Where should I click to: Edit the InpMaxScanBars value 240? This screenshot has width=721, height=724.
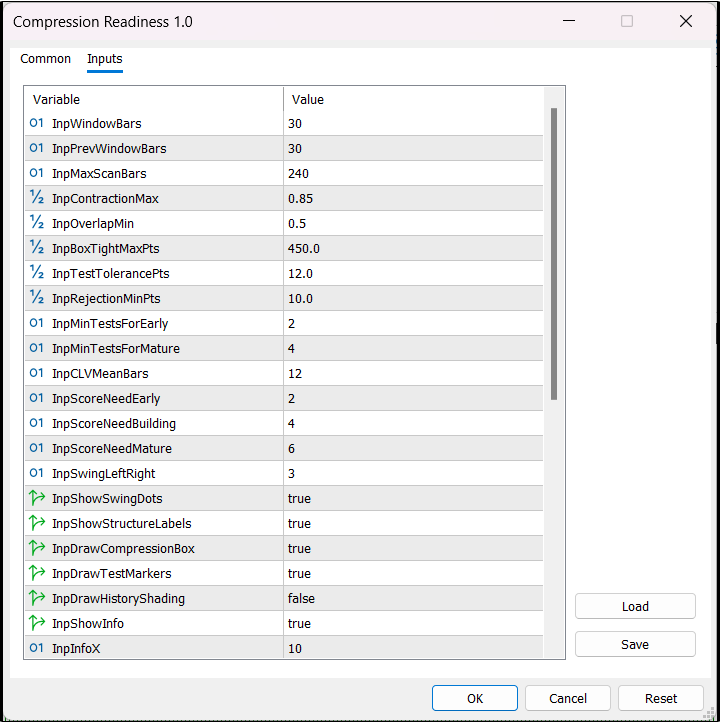click(x=414, y=174)
